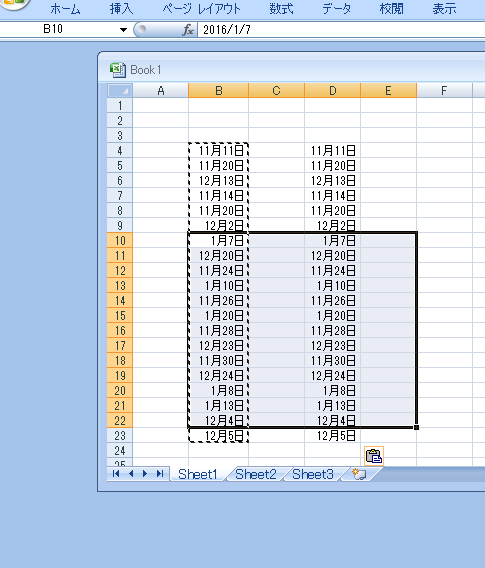Viewport: 485px width, 568px height.
Task: Click cell B6 with 12月13日
Action: pos(219,180)
